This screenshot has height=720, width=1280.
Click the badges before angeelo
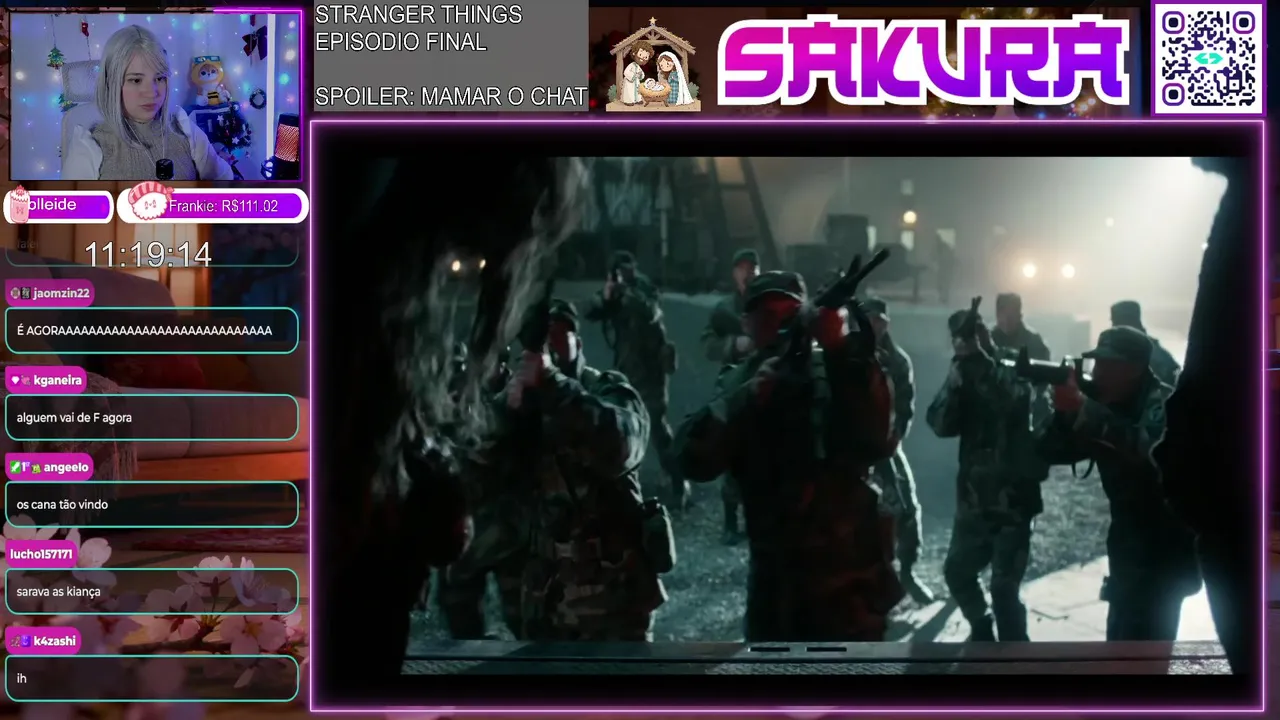[x=25, y=467]
